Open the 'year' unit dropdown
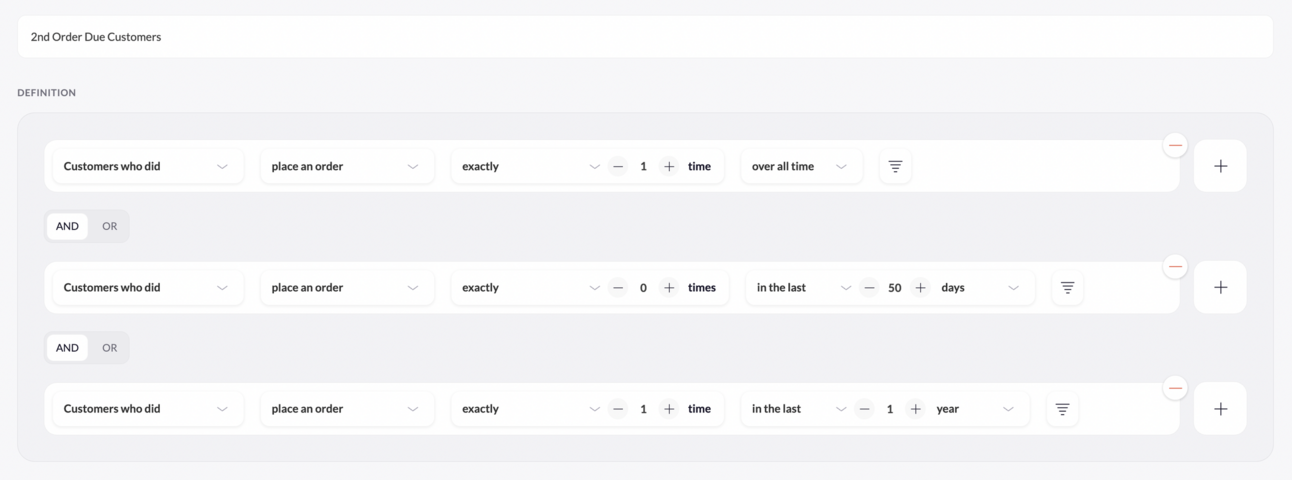The width and height of the screenshot is (1292, 480). pyautogui.click(x=976, y=409)
